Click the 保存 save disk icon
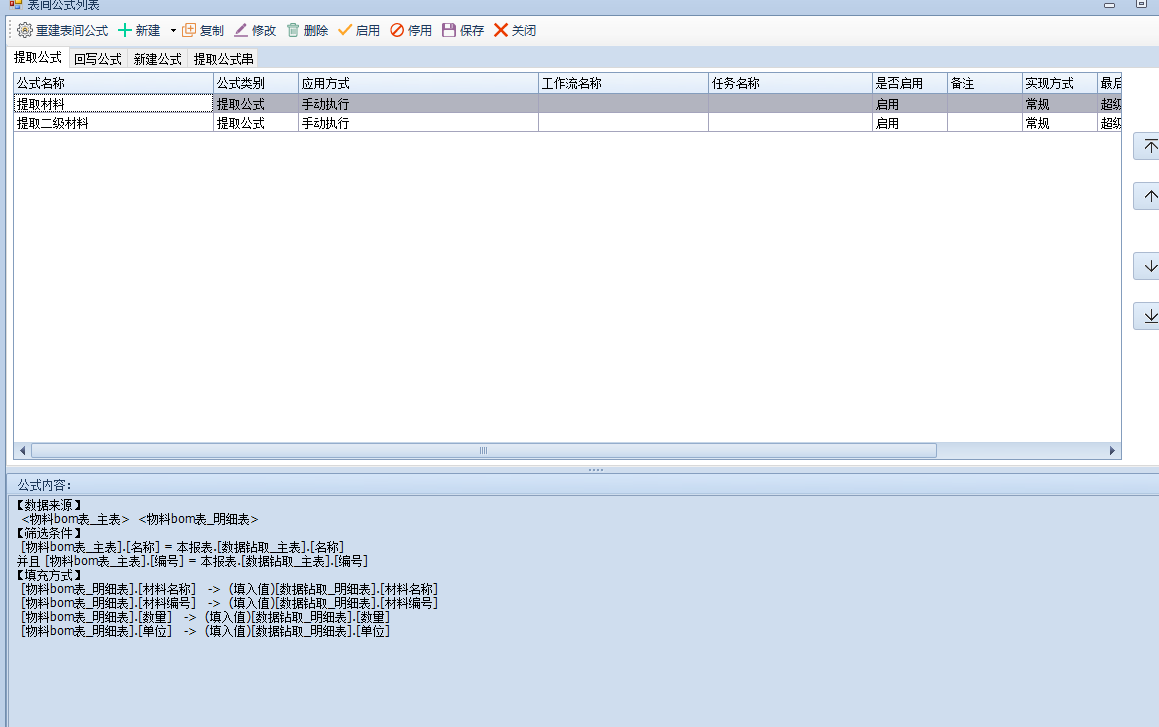 [x=449, y=31]
